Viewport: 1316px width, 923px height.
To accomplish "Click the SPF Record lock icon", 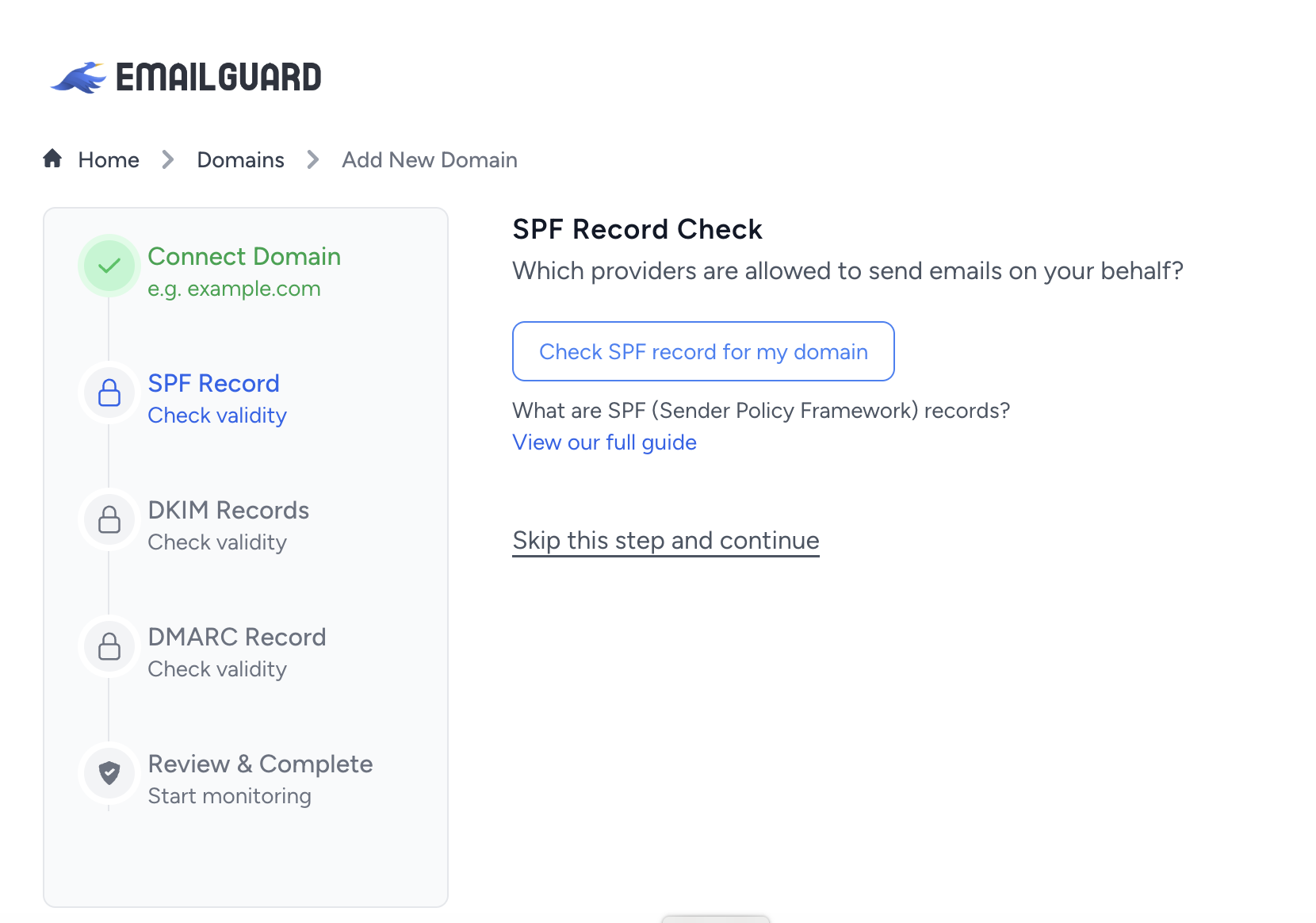I will point(109,393).
